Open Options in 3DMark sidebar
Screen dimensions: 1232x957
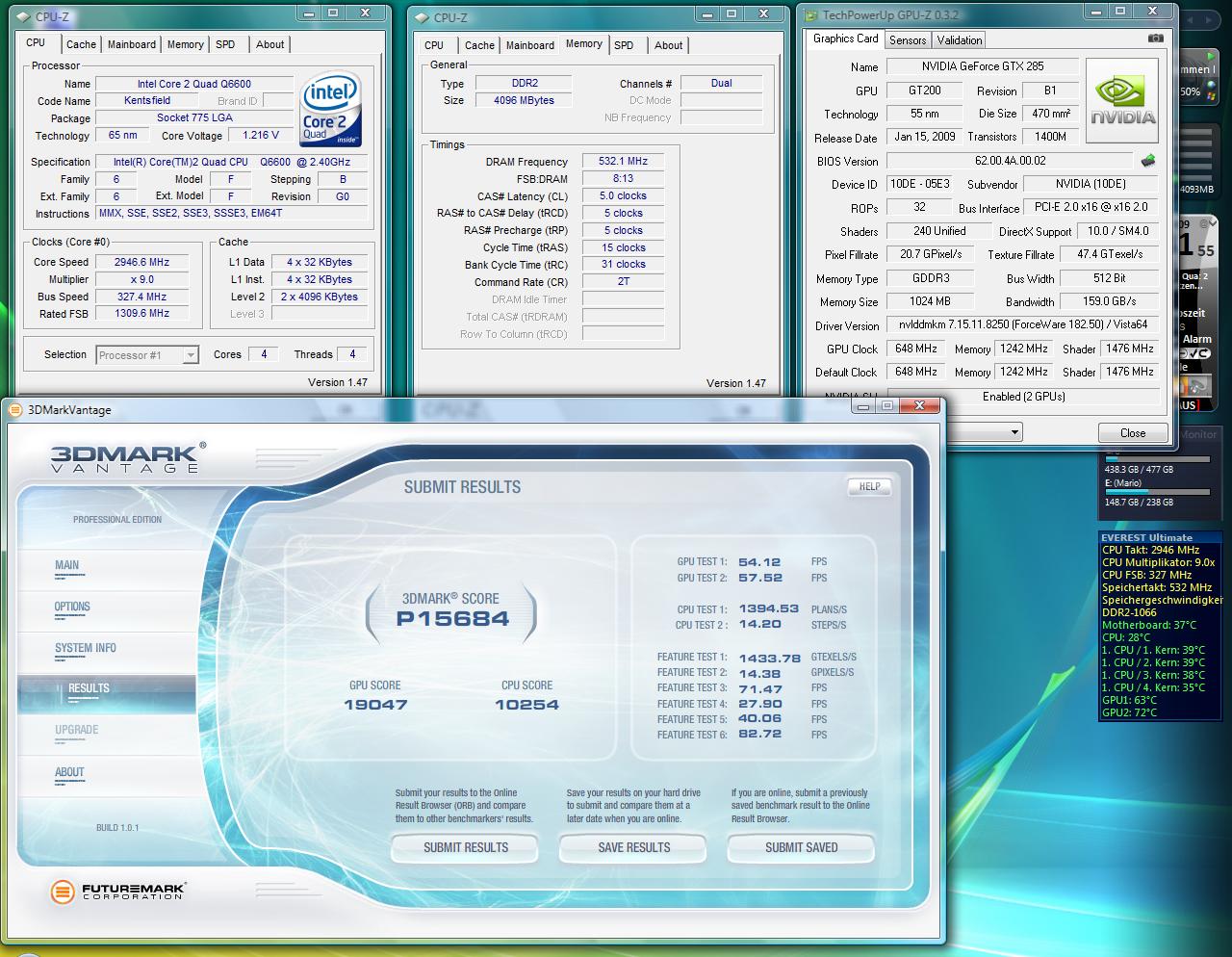72,607
